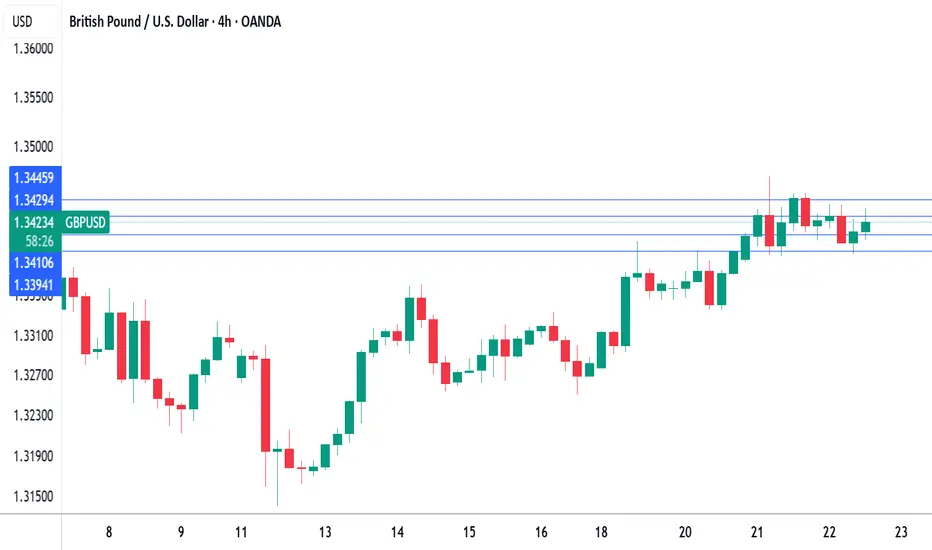Click the date 23 on time axis
Viewport: 932px width, 550px height.
pos(901,532)
